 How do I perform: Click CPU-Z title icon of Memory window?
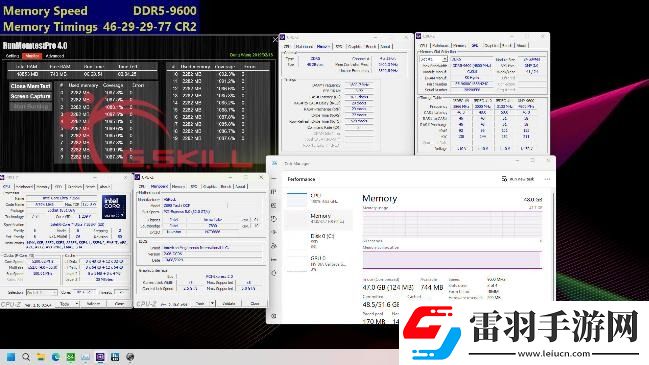tap(282, 37)
